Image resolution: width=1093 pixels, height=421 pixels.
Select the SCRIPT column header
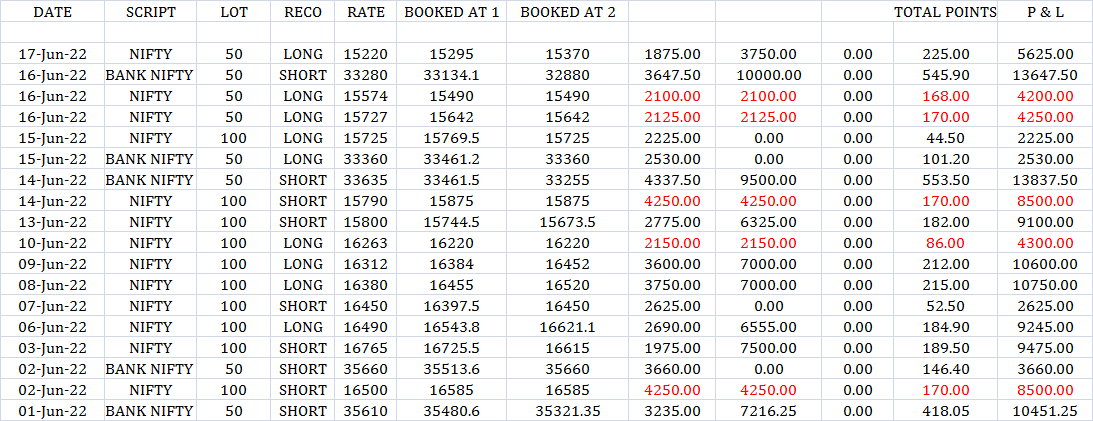click(x=151, y=13)
